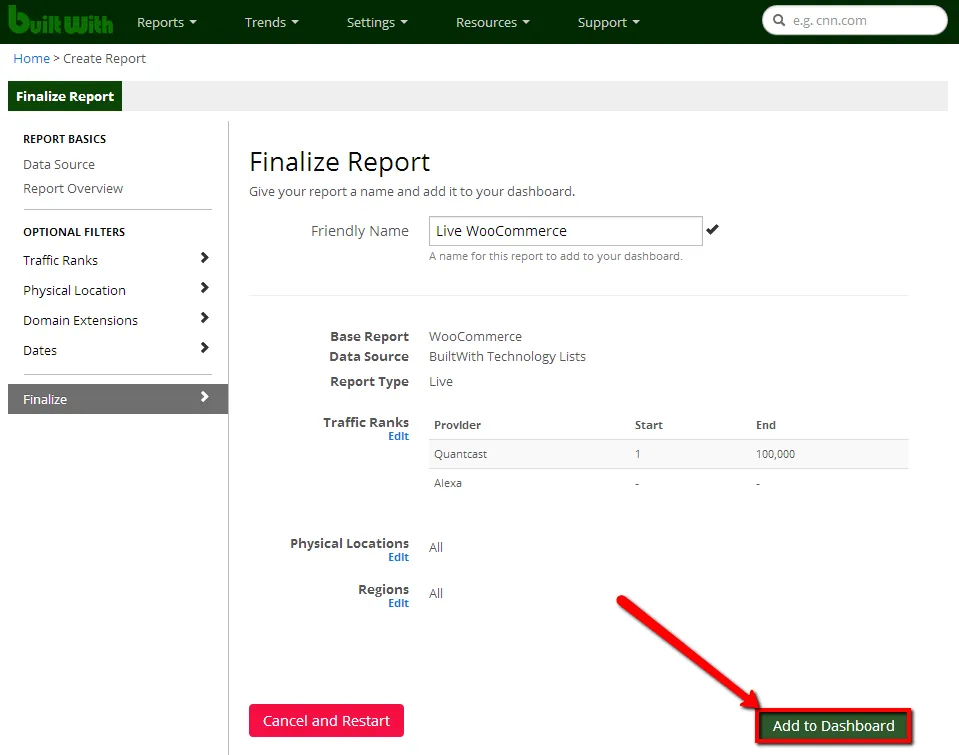The height and width of the screenshot is (755, 959).
Task: Click the search magnifier icon
Action: (778, 20)
